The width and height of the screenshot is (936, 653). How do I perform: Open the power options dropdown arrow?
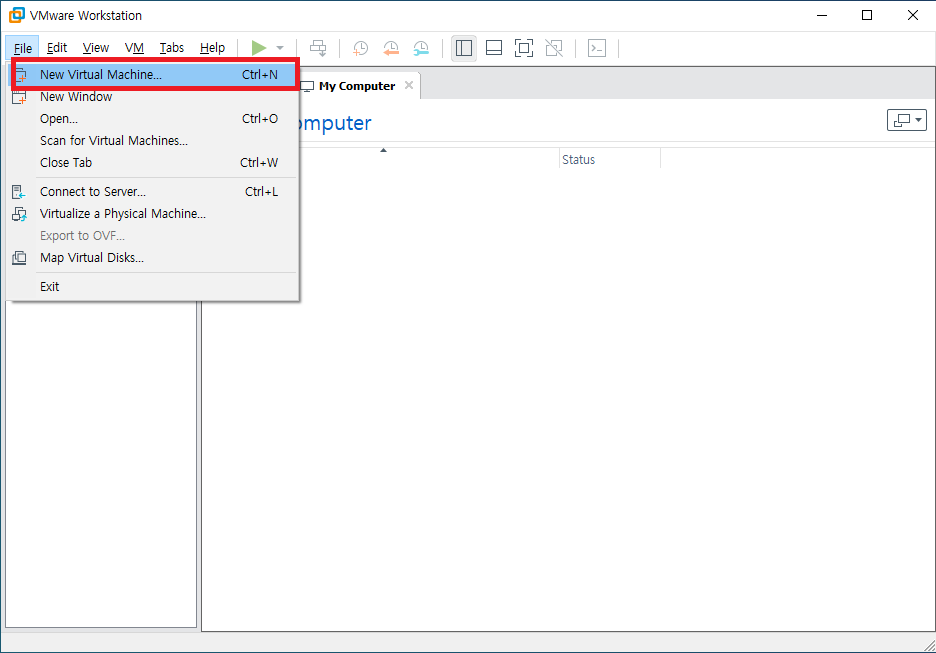280,48
